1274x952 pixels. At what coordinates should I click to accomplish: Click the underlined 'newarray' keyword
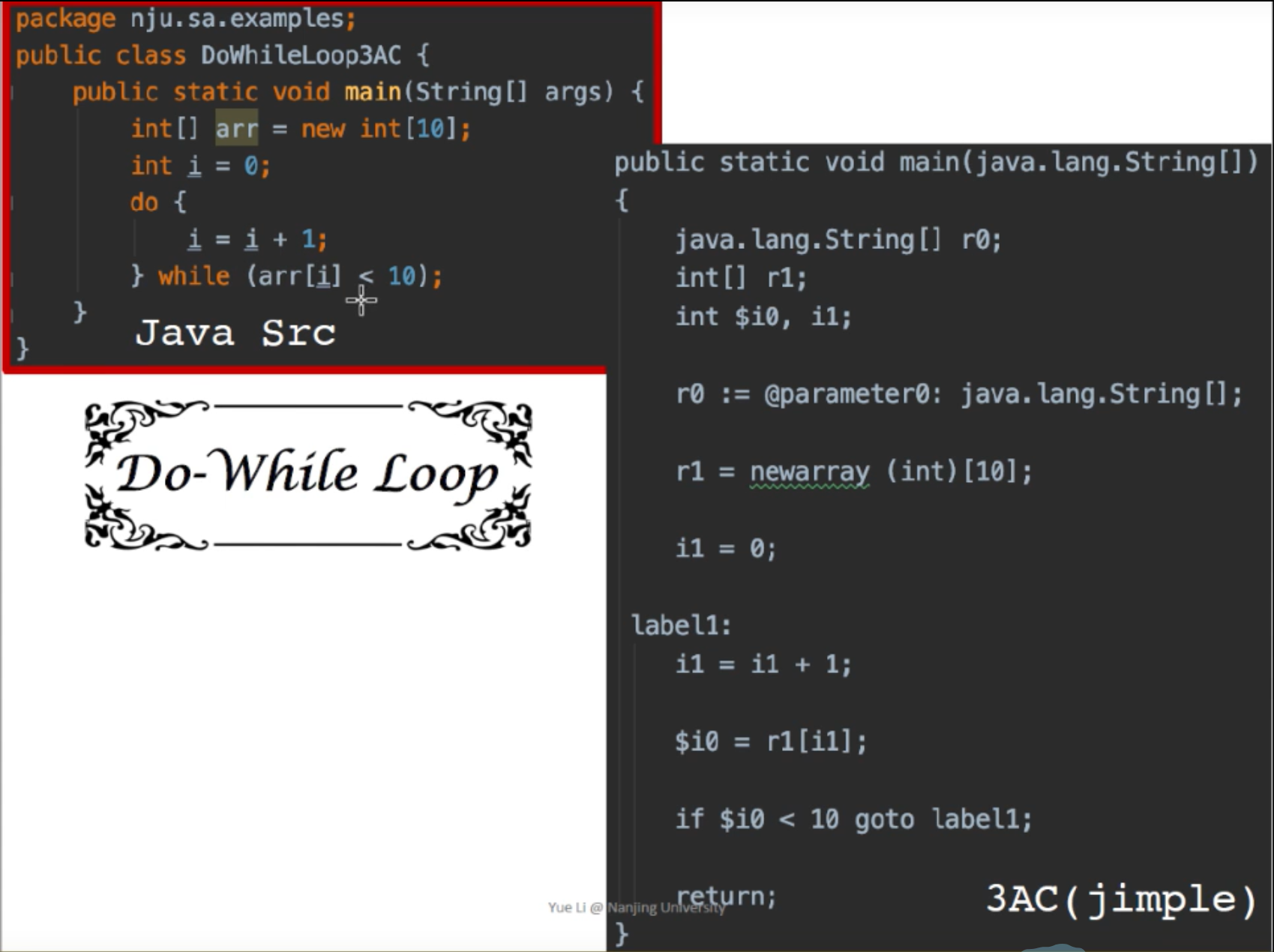tap(810, 472)
